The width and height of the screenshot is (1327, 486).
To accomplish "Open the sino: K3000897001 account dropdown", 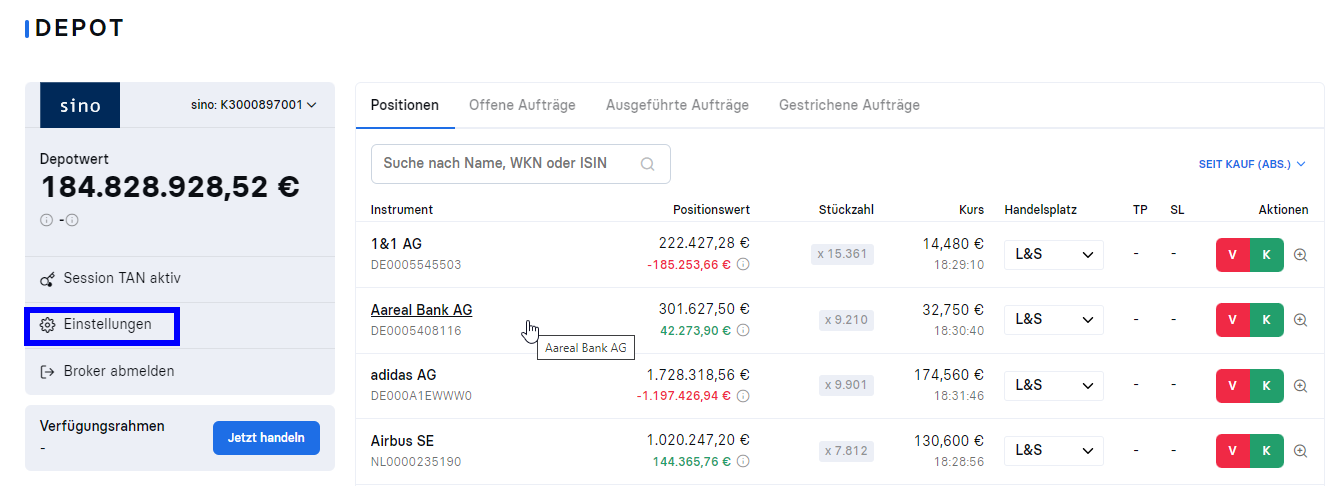I will [x=253, y=105].
